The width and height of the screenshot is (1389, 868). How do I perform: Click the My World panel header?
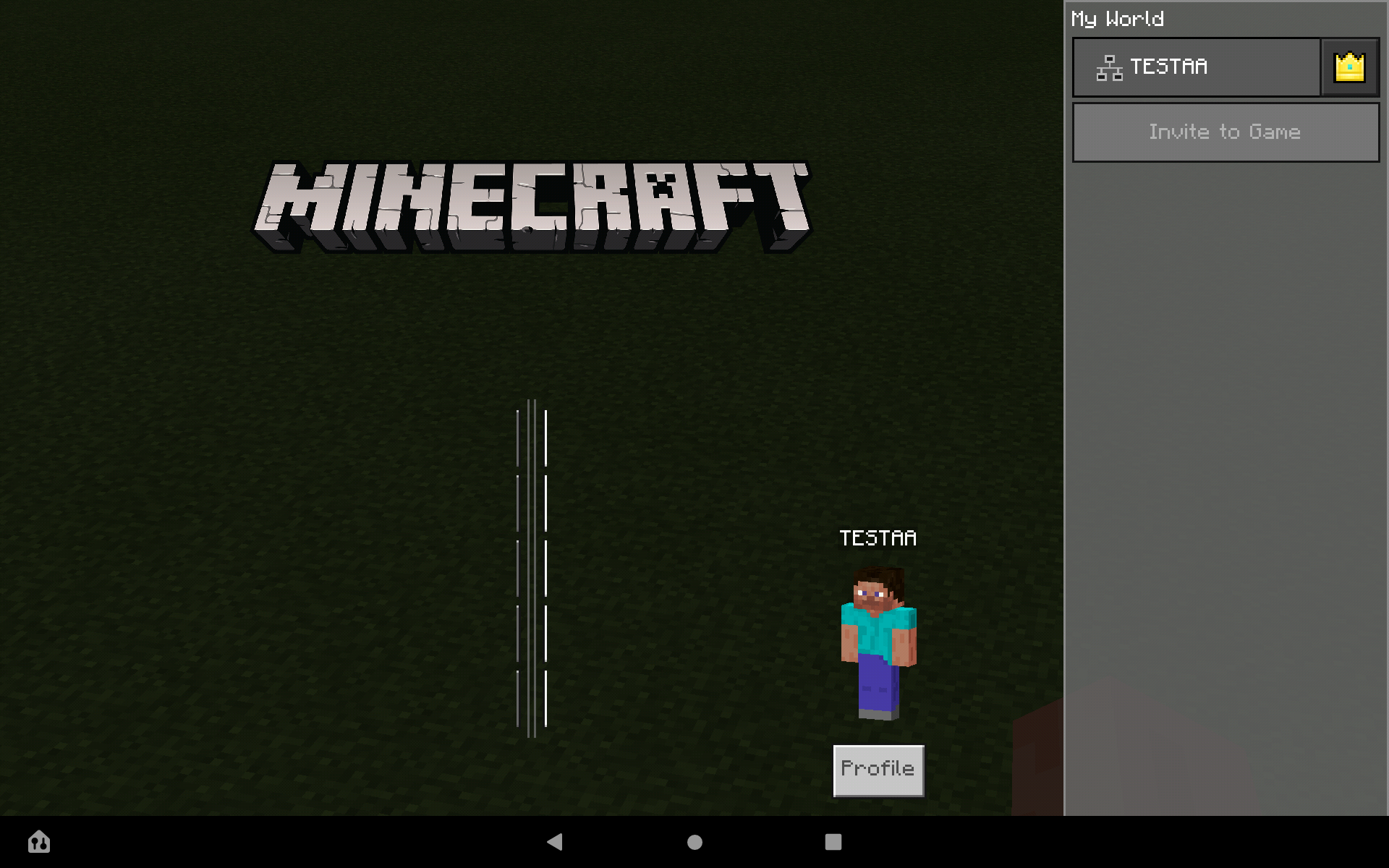point(1117,19)
